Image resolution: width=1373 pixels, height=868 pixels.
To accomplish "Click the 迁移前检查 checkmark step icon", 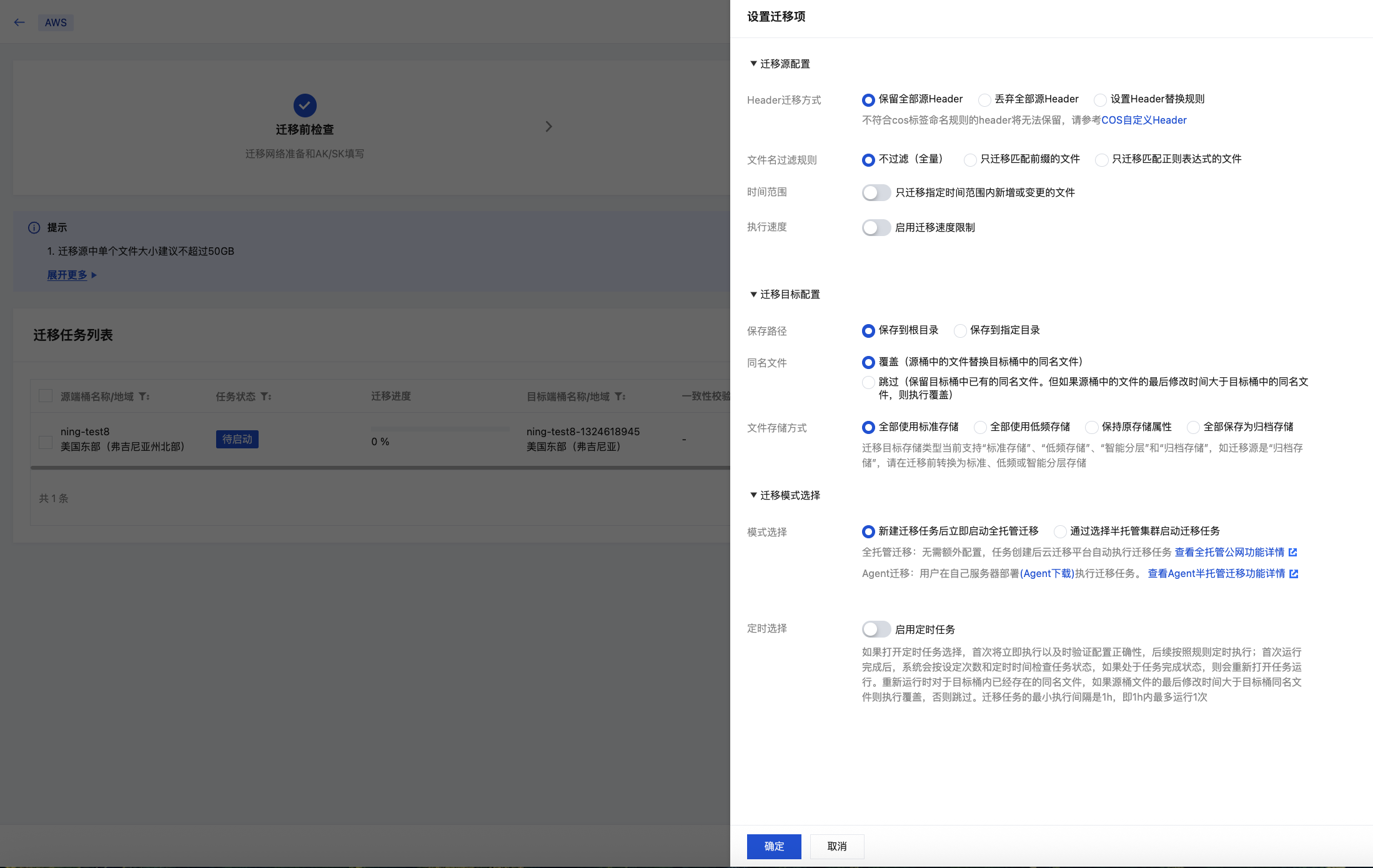I will click(305, 106).
